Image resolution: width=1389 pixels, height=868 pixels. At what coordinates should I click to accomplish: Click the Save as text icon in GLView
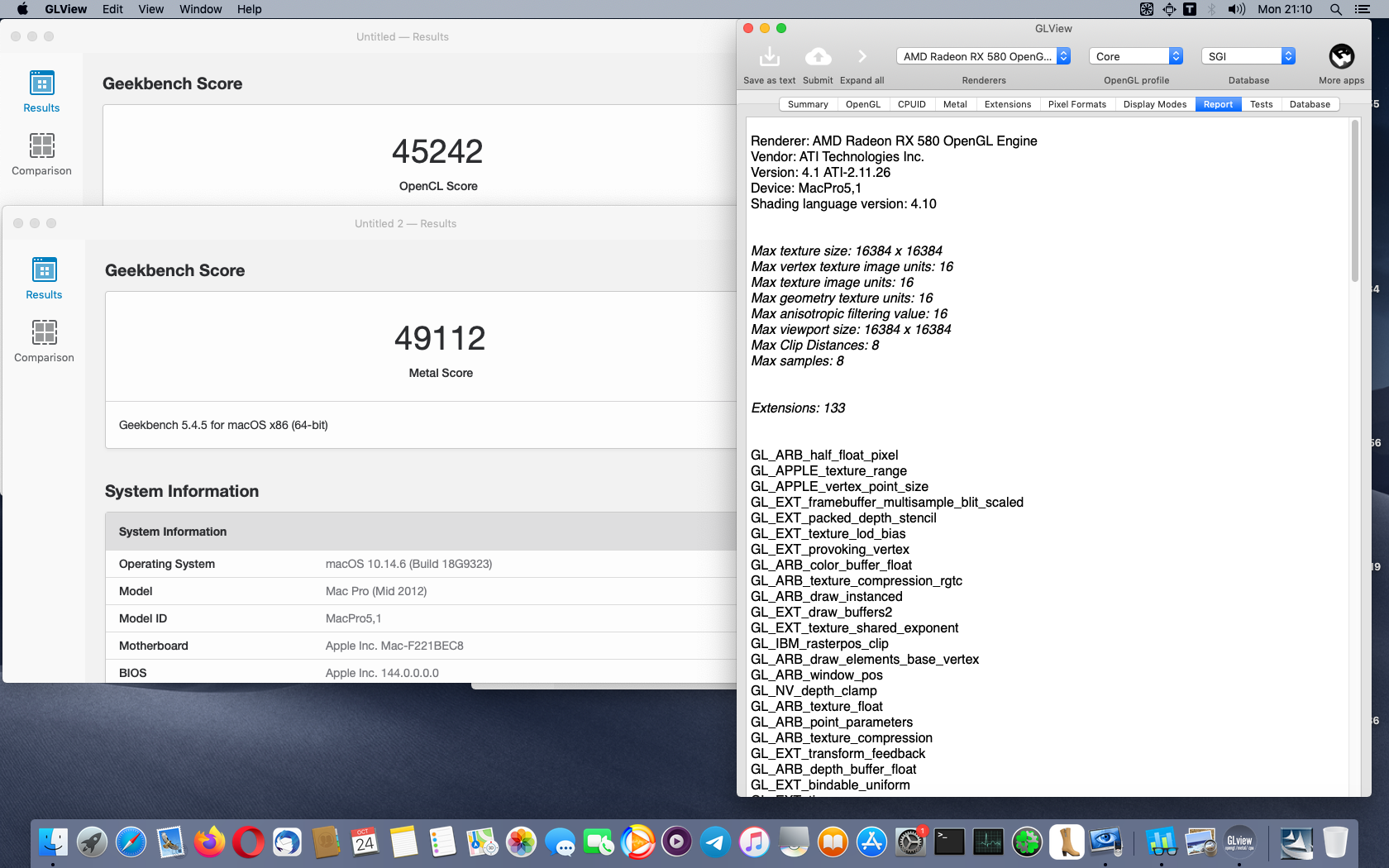coord(769,56)
